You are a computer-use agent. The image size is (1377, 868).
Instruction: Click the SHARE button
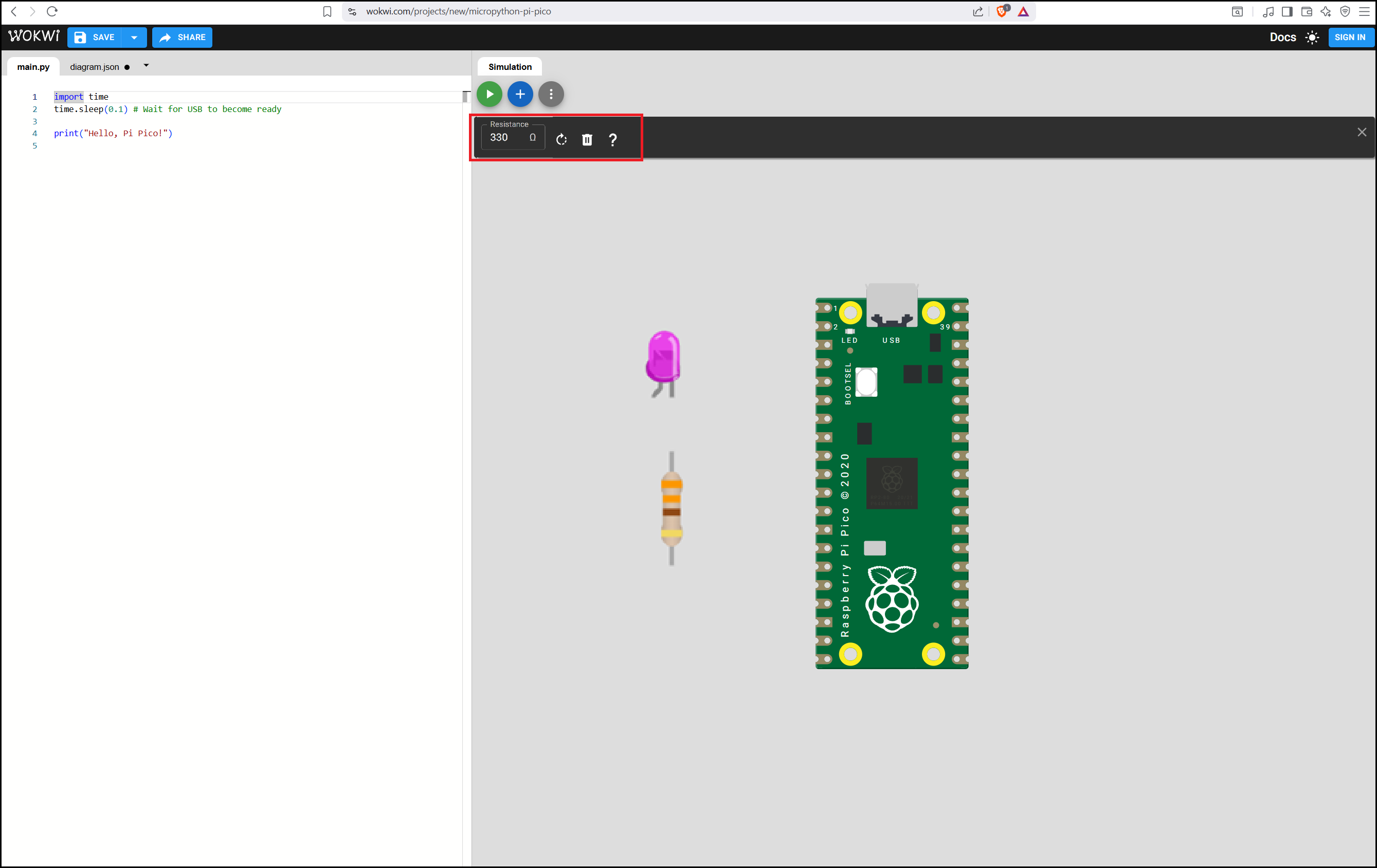pos(183,37)
